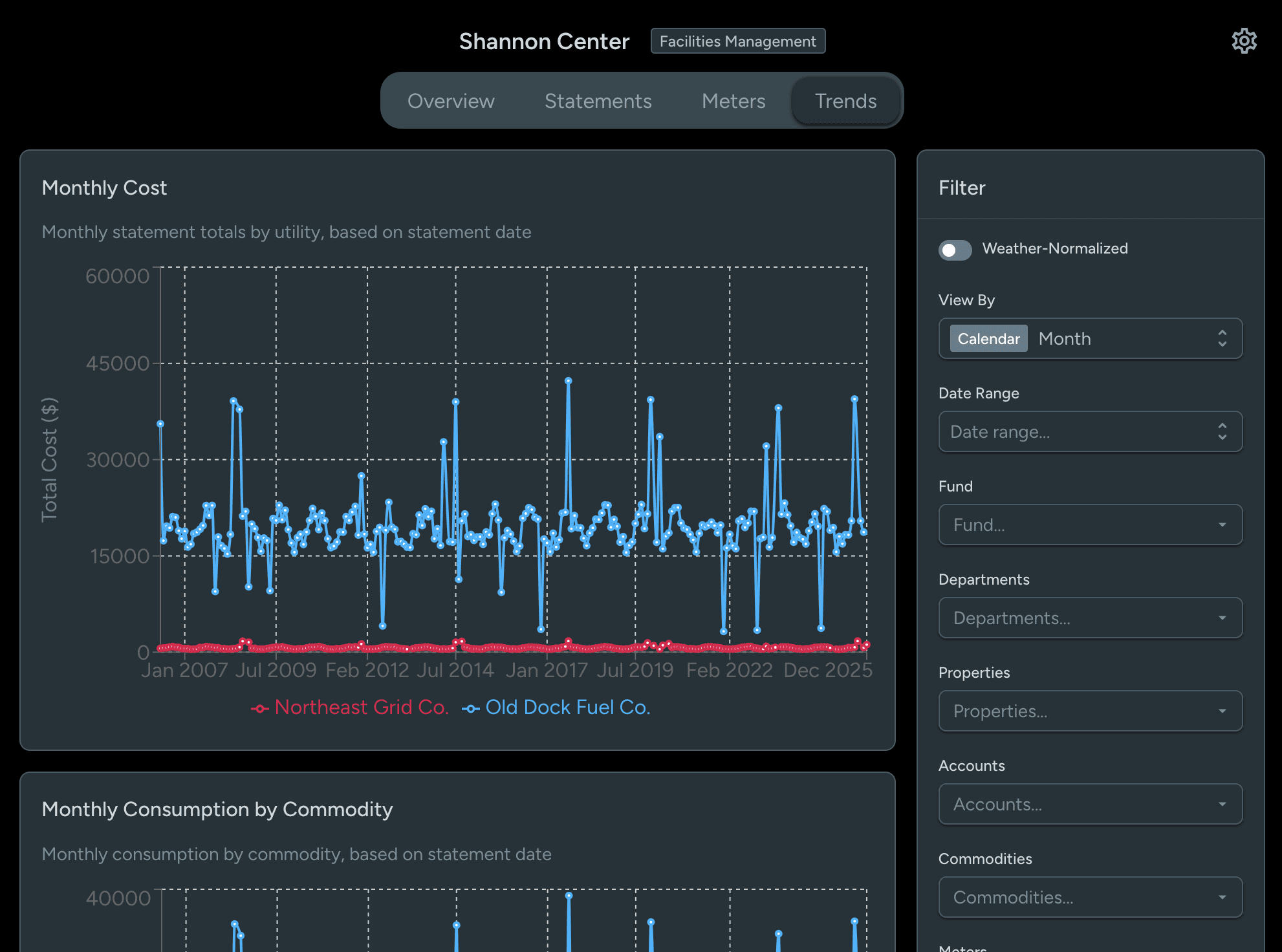Open the Accounts dropdown
Screen dimensions: 1282x952
(1090, 804)
